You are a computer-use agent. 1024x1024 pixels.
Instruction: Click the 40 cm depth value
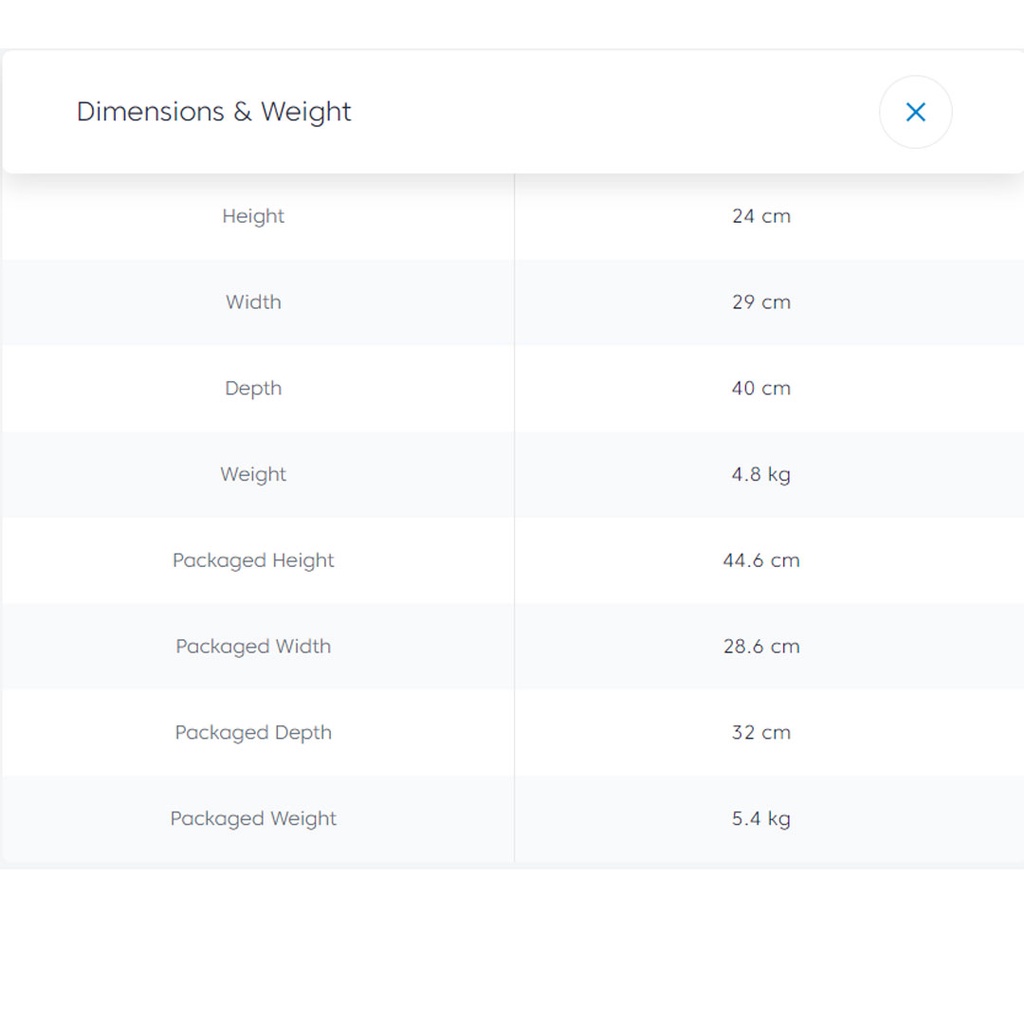pyautogui.click(x=761, y=388)
